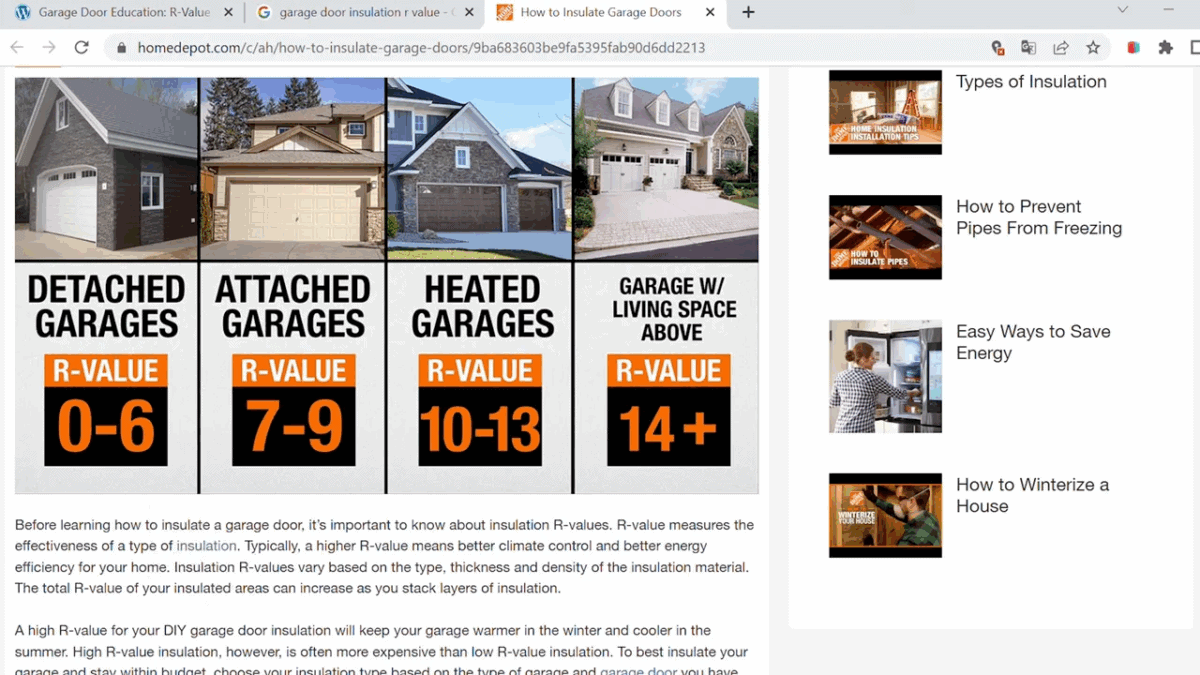Viewport: 1200px width, 675px height.
Task: Open the share icon in toolbar
Action: click(x=1060, y=47)
